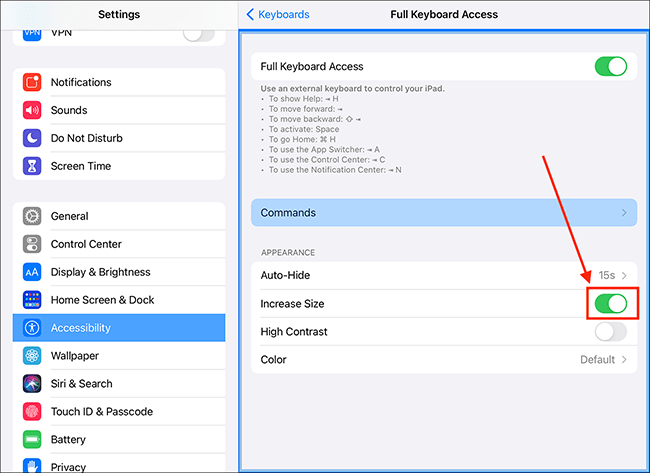Tap the Display & Brightness AA icon
This screenshot has width=650, height=473.
click(32, 272)
